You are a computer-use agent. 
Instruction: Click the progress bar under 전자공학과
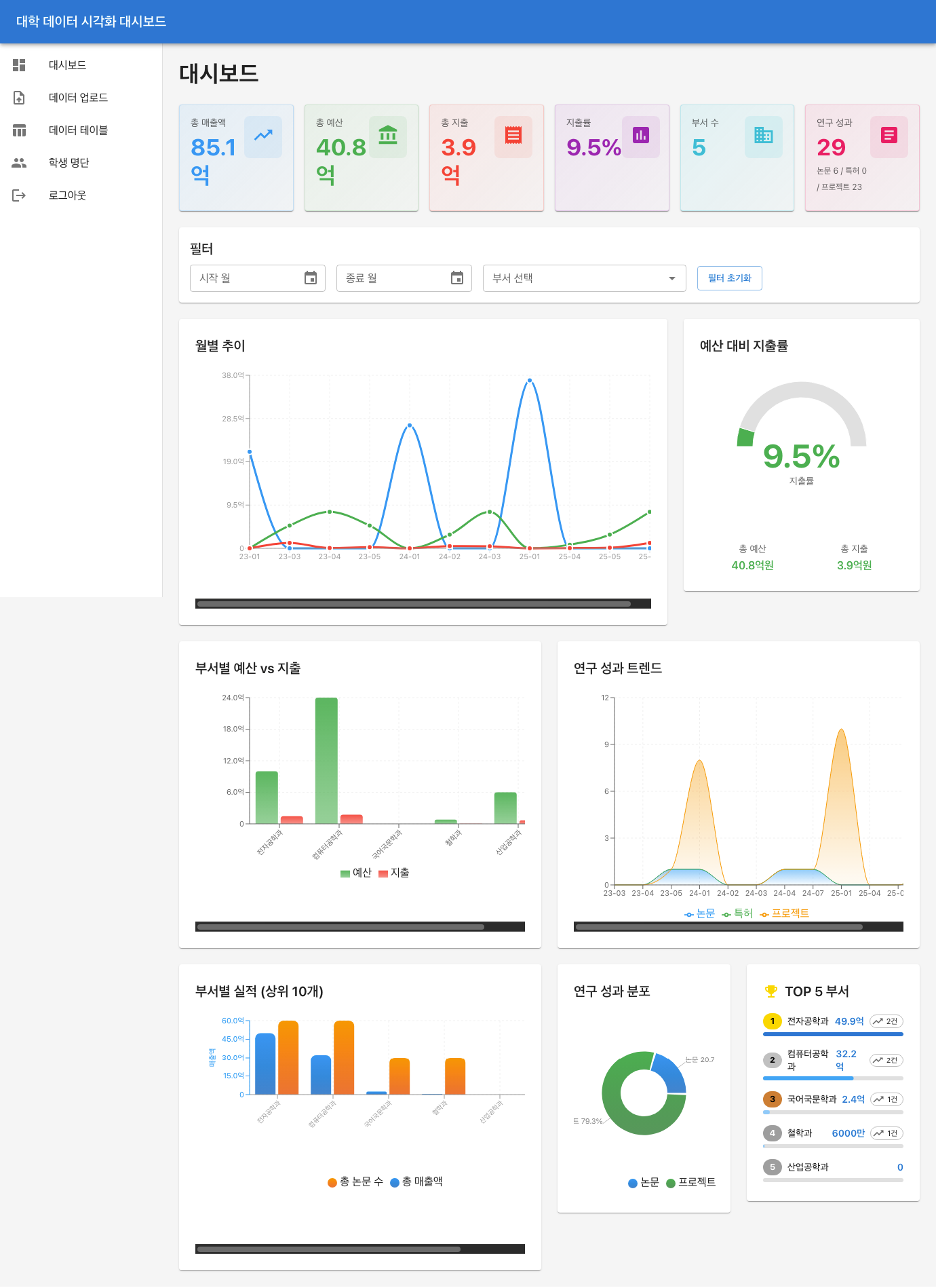(833, 1034)
